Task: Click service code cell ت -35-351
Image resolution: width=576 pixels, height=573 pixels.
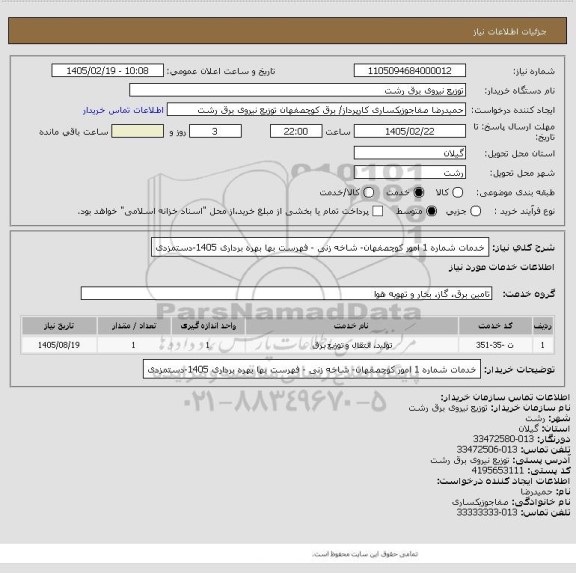Action: [x=495, y=345]
